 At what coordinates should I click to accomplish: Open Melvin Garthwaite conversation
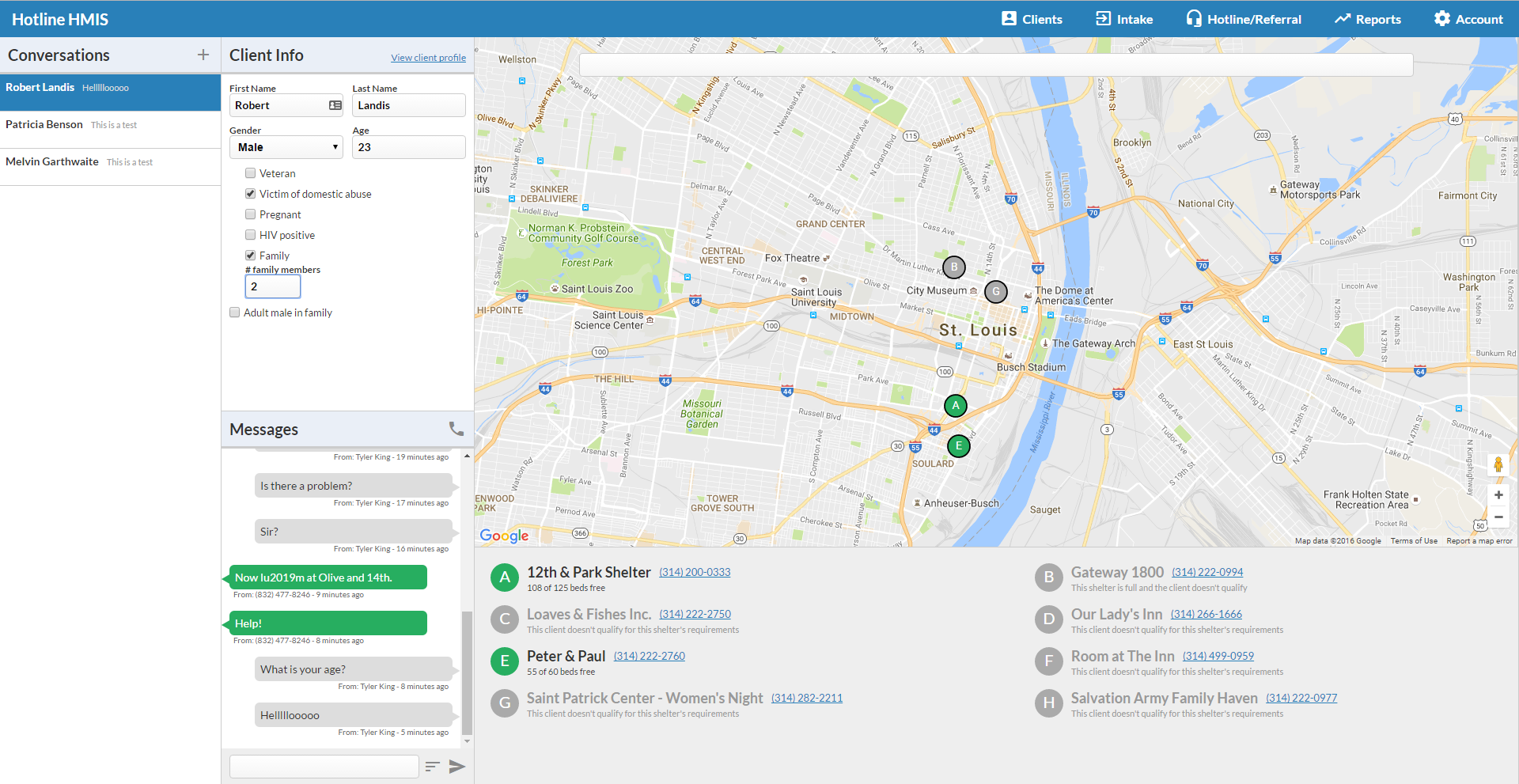click(110, 167)
